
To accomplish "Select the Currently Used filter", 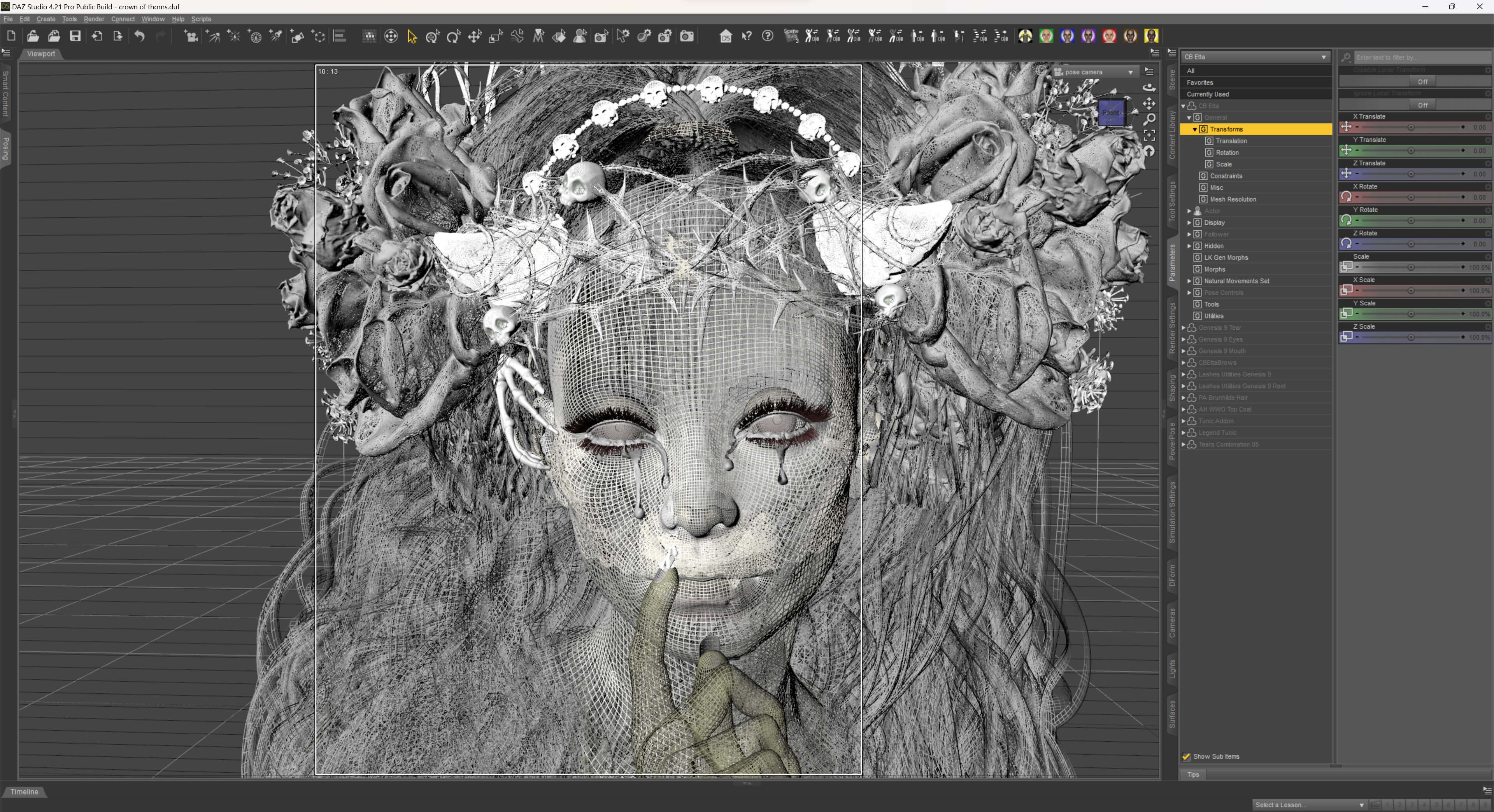I will pyautogui.click(x=1256, y=94).
